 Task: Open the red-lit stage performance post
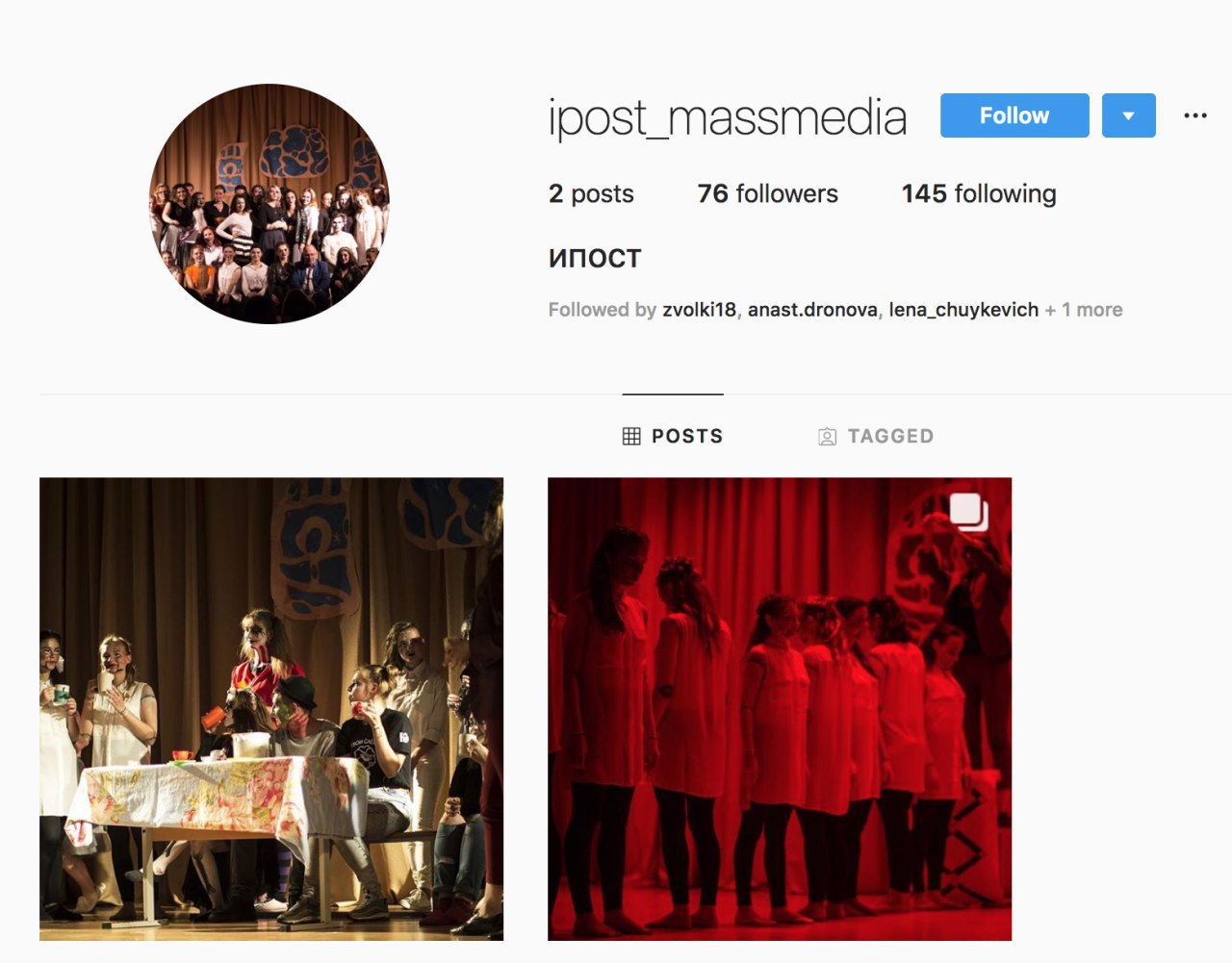tap(780, 709)
